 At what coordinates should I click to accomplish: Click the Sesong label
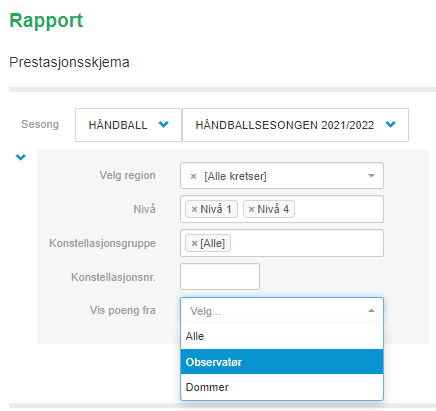tap(40, 124)
